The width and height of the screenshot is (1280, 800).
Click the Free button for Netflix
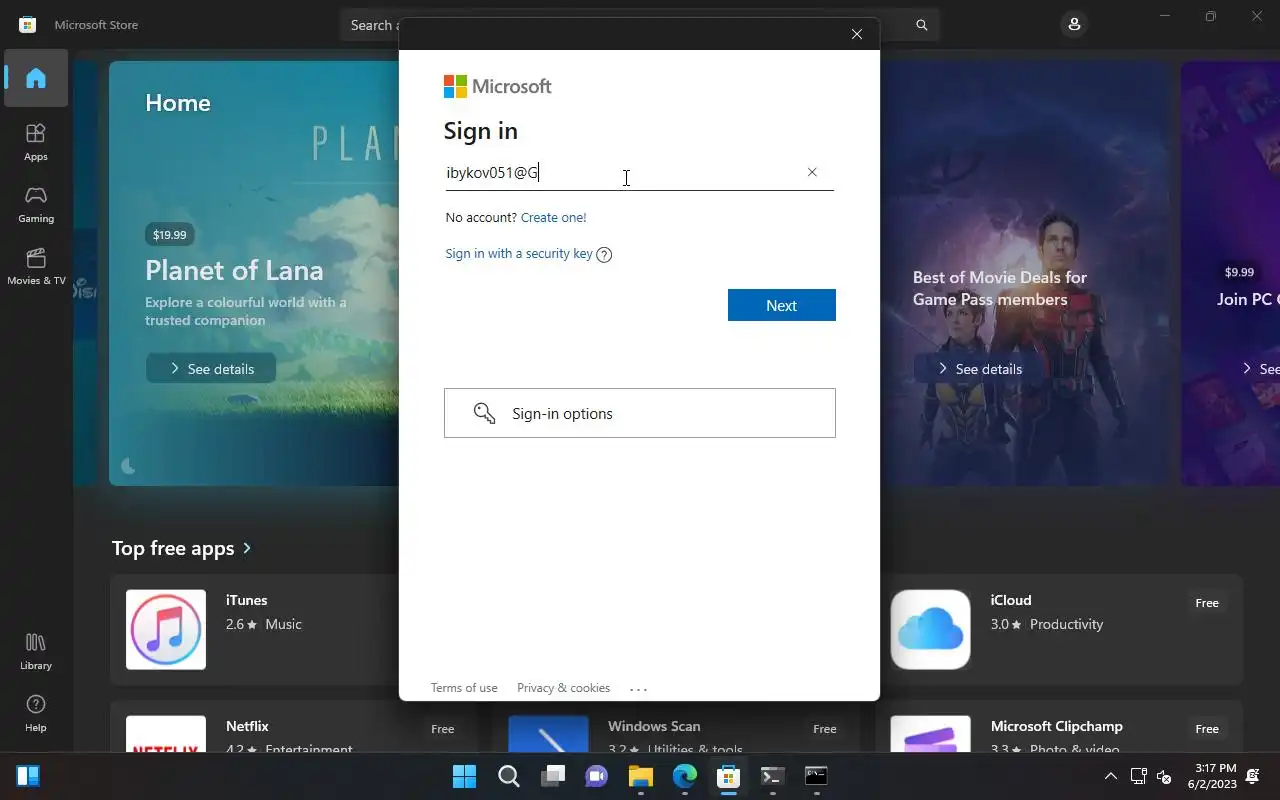pos(443,729)
